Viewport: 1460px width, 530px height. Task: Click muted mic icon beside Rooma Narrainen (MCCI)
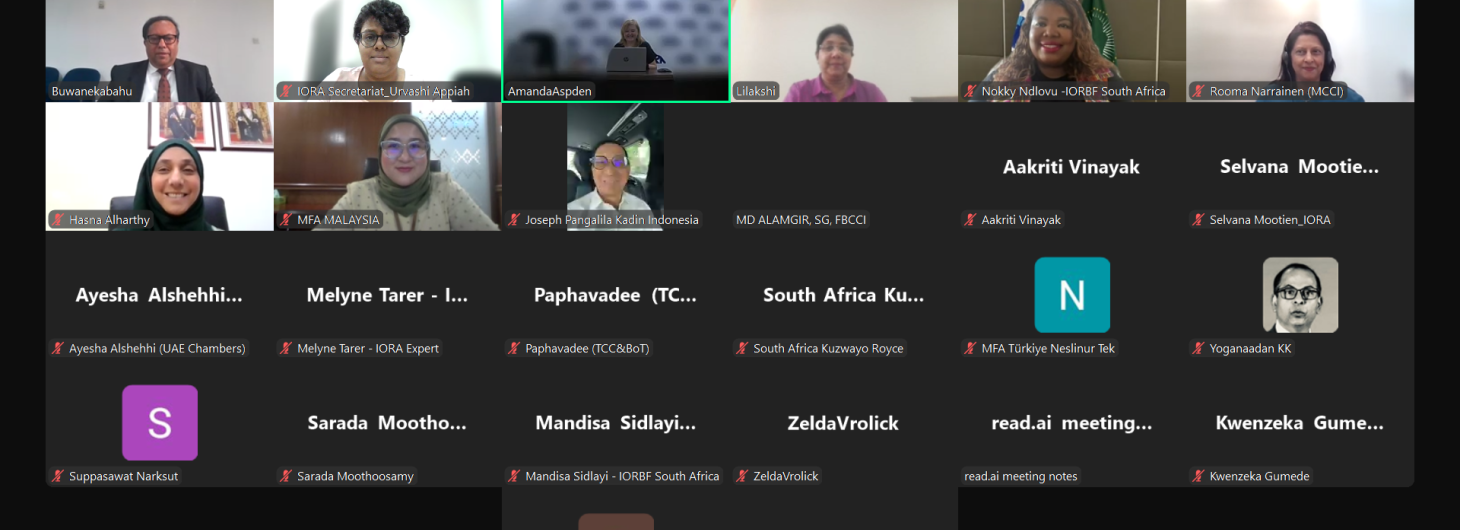click(x=1198, y=91)
